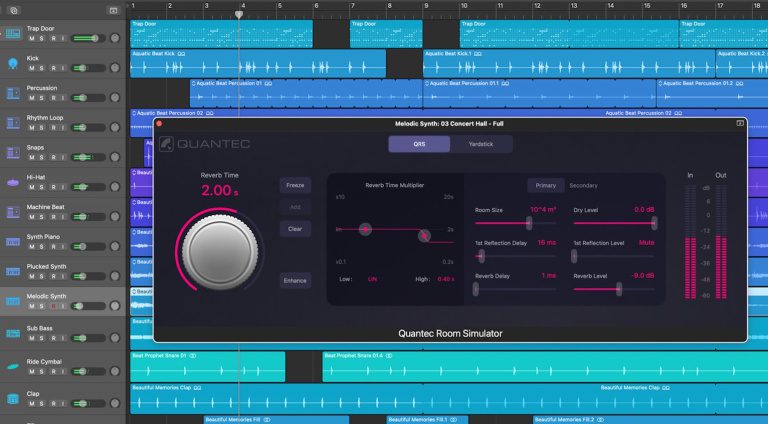Click the Snaps track icon

[13, 153]
